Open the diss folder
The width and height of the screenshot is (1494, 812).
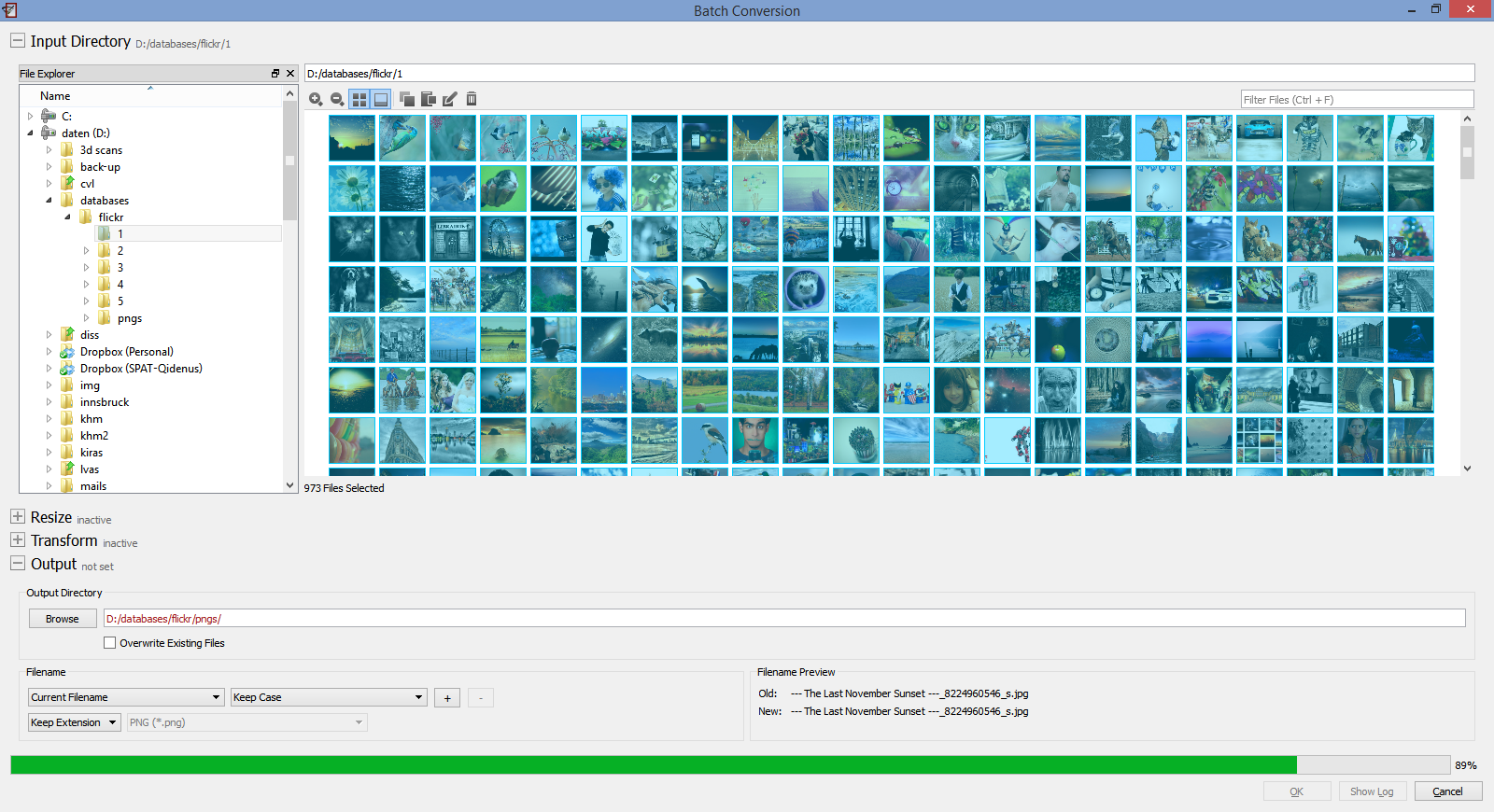[90, 335]
